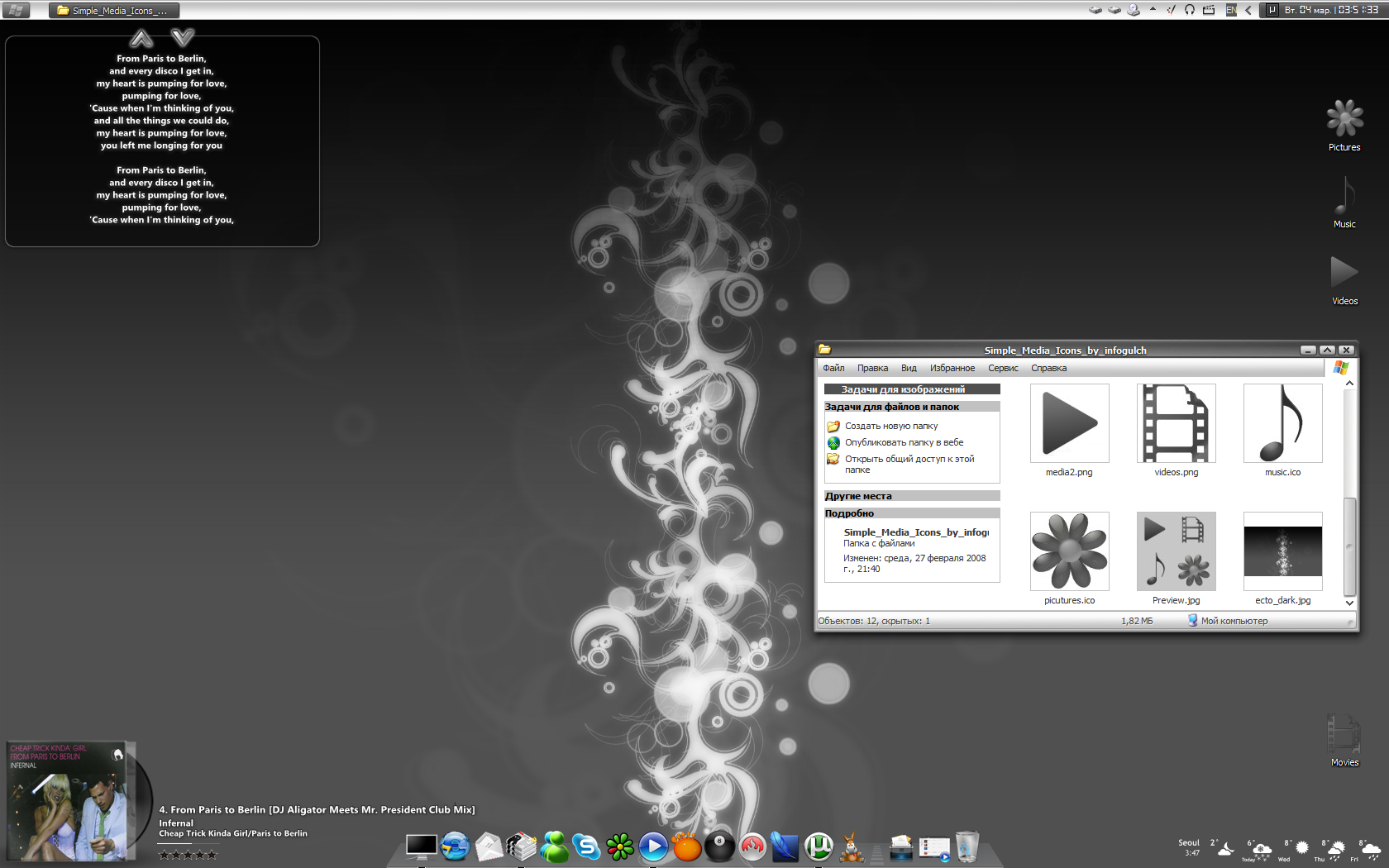This screenshot has width=1389, height=868.
Task: Open the Сервис menu
Action: [x=1003, y=368]
